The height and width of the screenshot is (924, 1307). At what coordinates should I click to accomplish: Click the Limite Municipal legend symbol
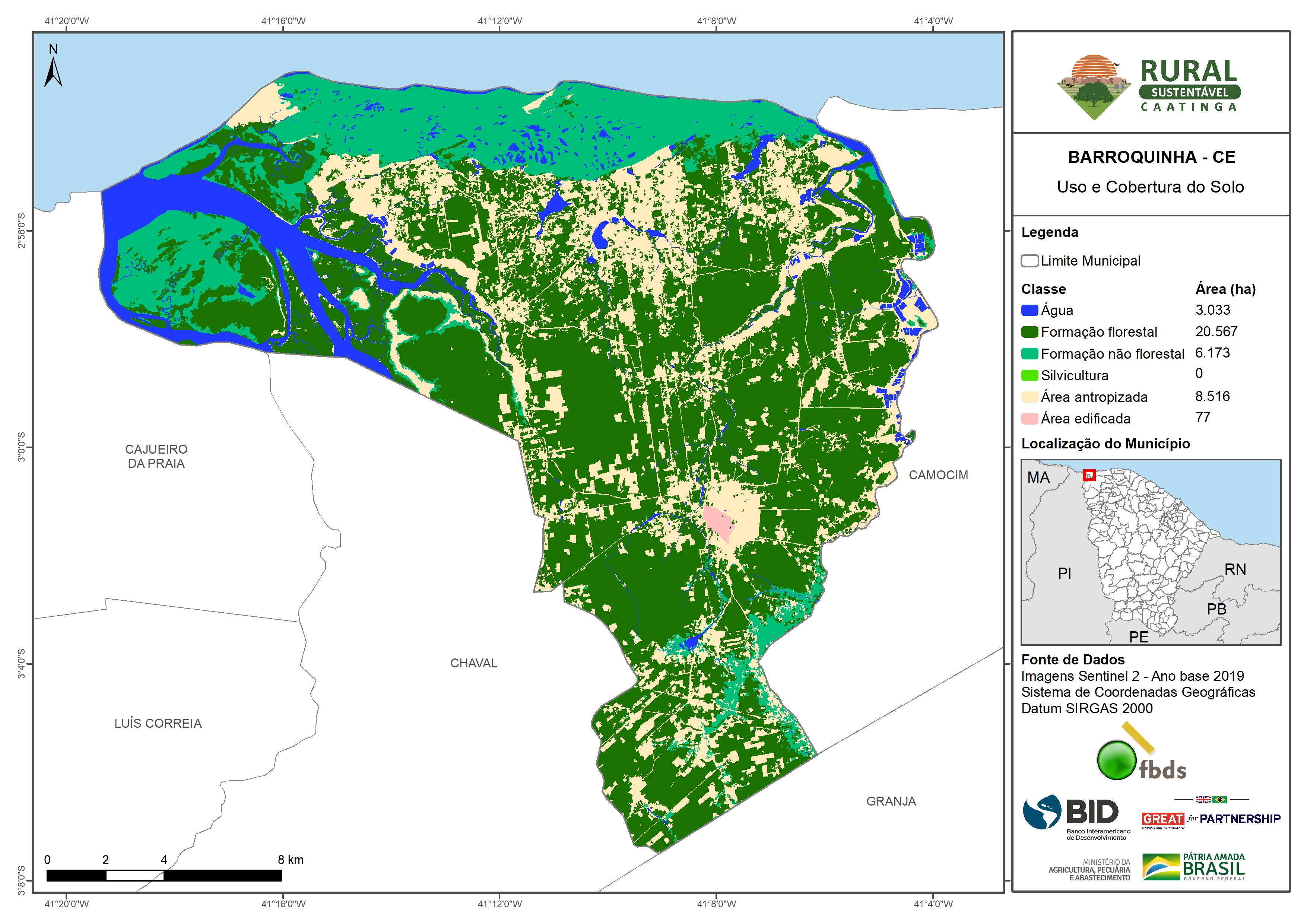tap(1029, 261)
